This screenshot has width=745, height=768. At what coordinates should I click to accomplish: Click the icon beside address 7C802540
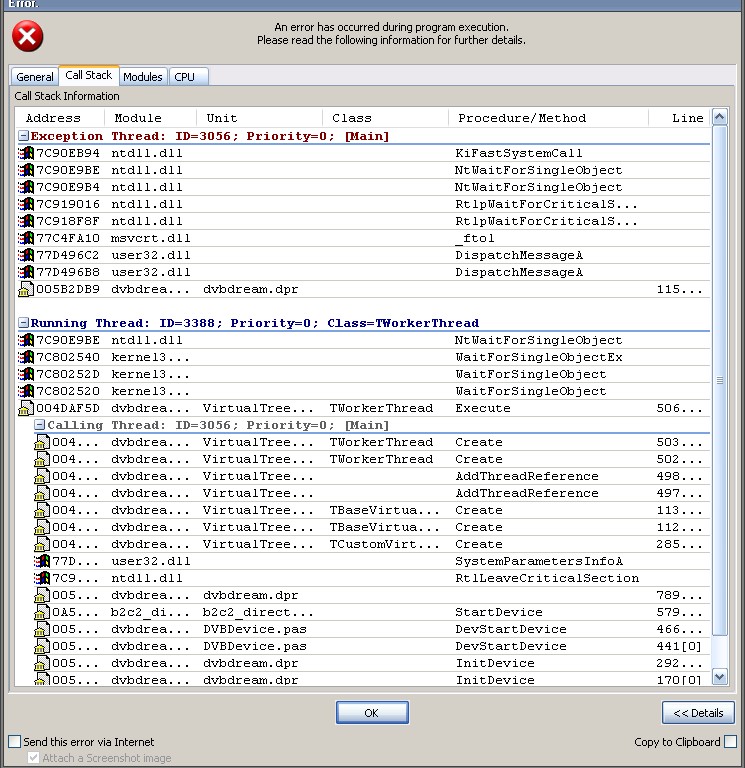(x=26, y=358)
